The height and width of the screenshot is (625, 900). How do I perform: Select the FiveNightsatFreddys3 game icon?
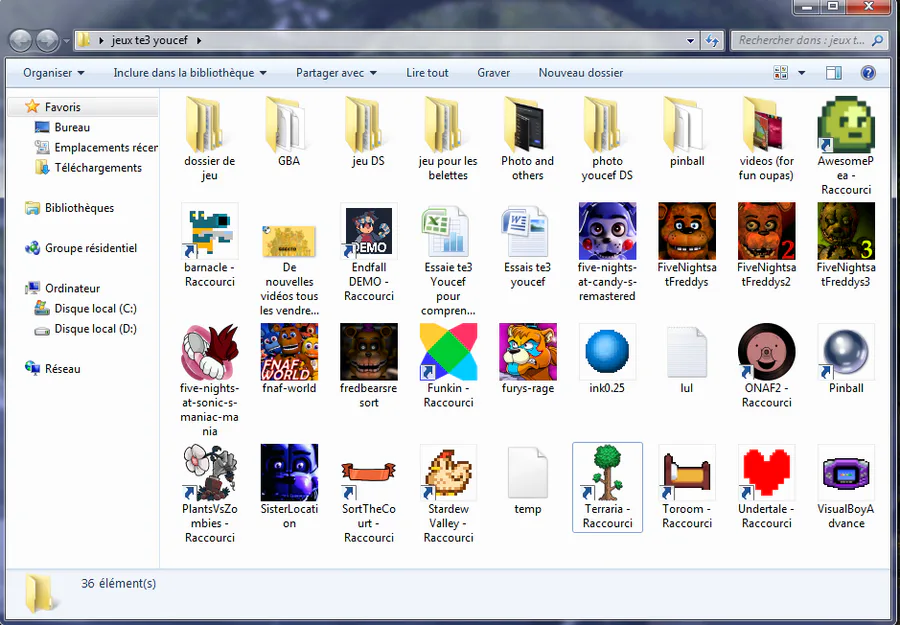click(846, 231)
